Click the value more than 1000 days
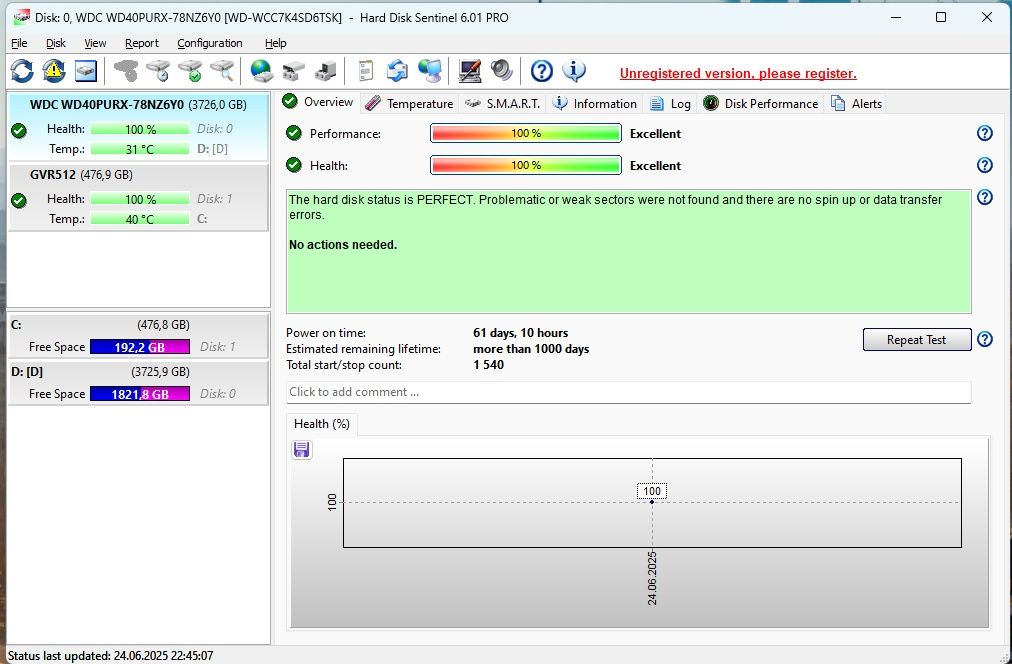The width and height of the screenshot is (1012, 664). (531, 349)
